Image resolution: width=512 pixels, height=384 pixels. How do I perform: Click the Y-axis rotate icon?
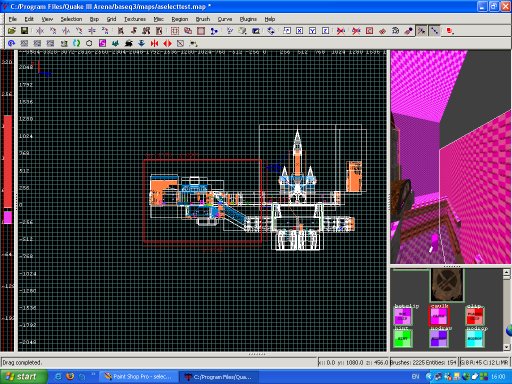79,31
